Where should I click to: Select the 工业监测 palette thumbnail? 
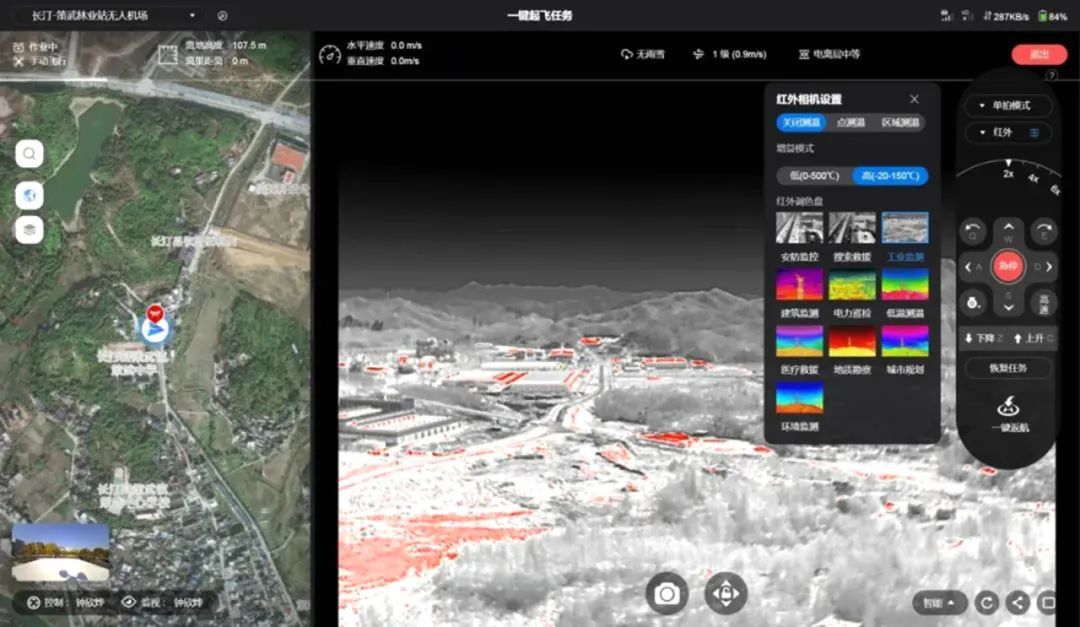click(x=905, y=228)
